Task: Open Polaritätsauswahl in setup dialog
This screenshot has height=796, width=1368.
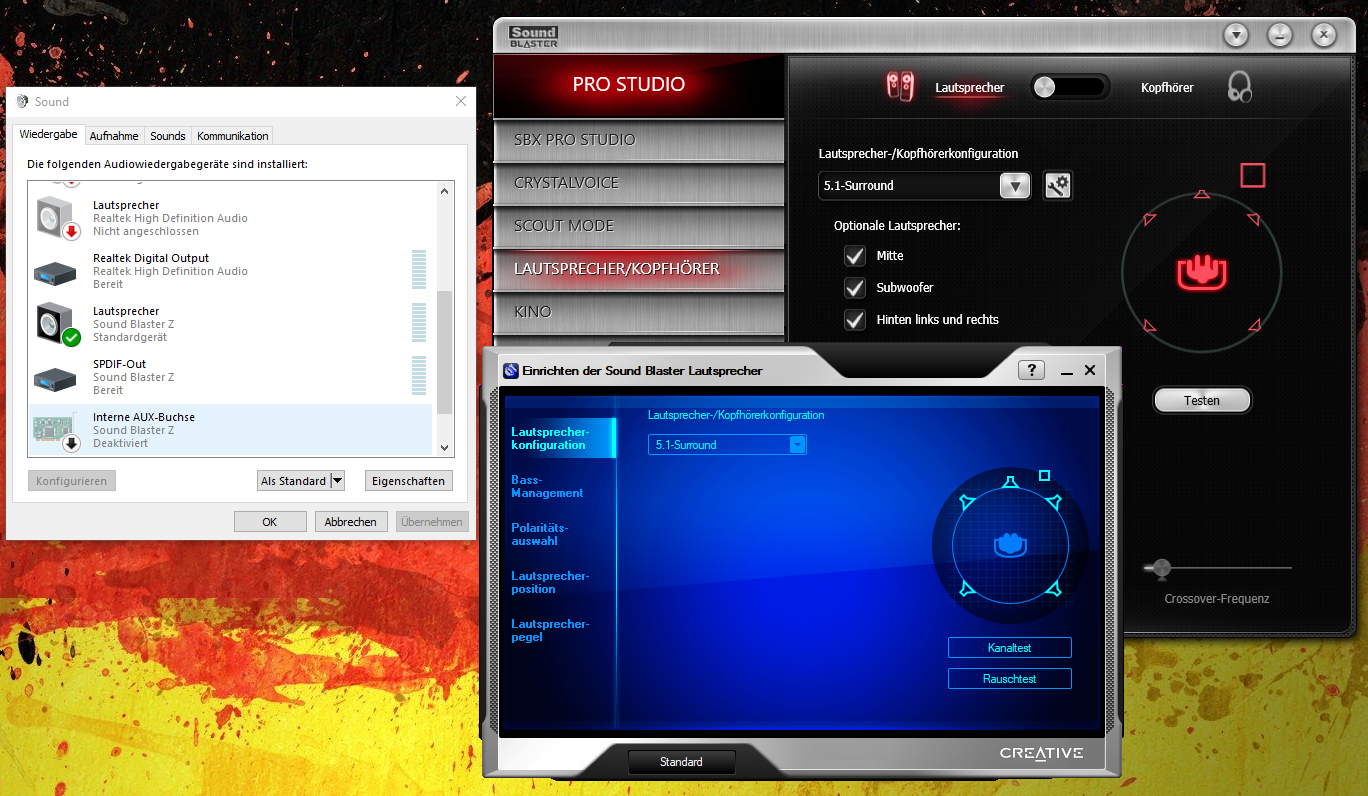Action: click(x=540, y=534)
